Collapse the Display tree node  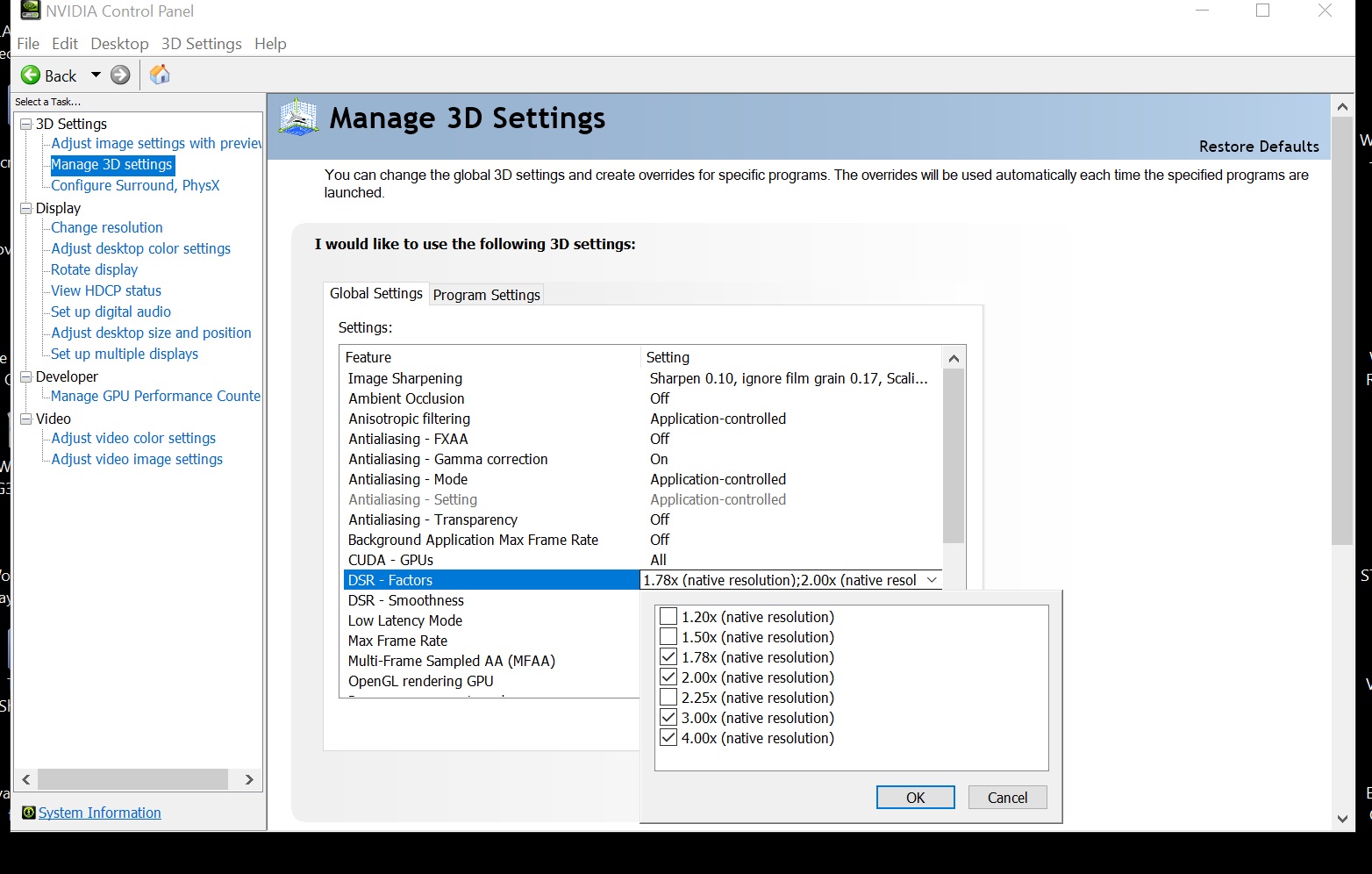tap(26, 209)
